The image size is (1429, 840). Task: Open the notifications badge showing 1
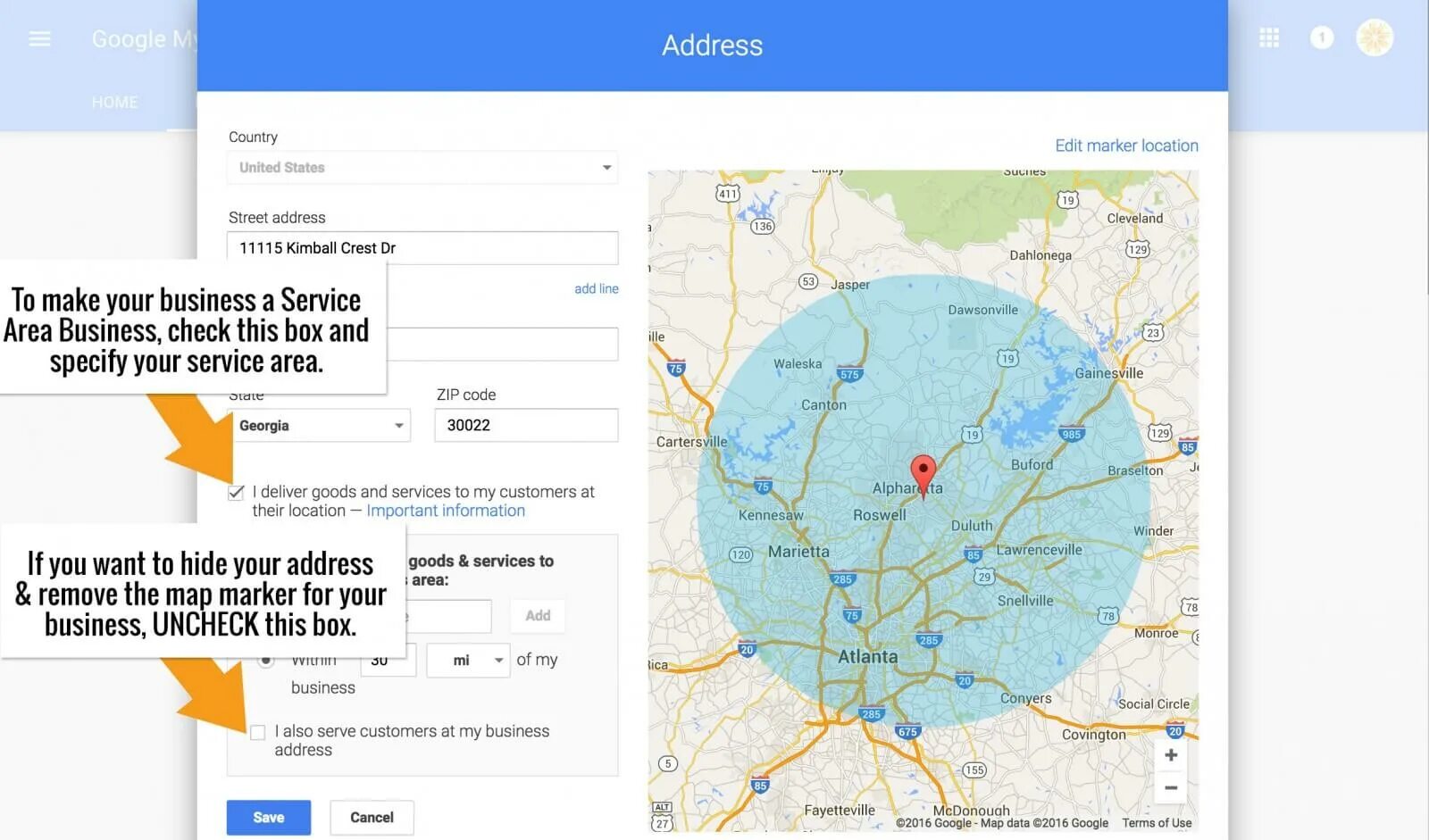(1322, 37)
